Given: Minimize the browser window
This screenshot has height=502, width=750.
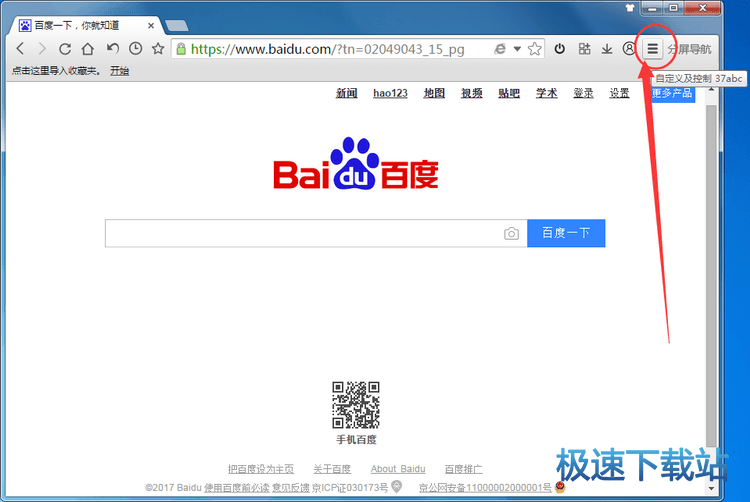Looking at the screenshot, I should click(x=652, y=8).
